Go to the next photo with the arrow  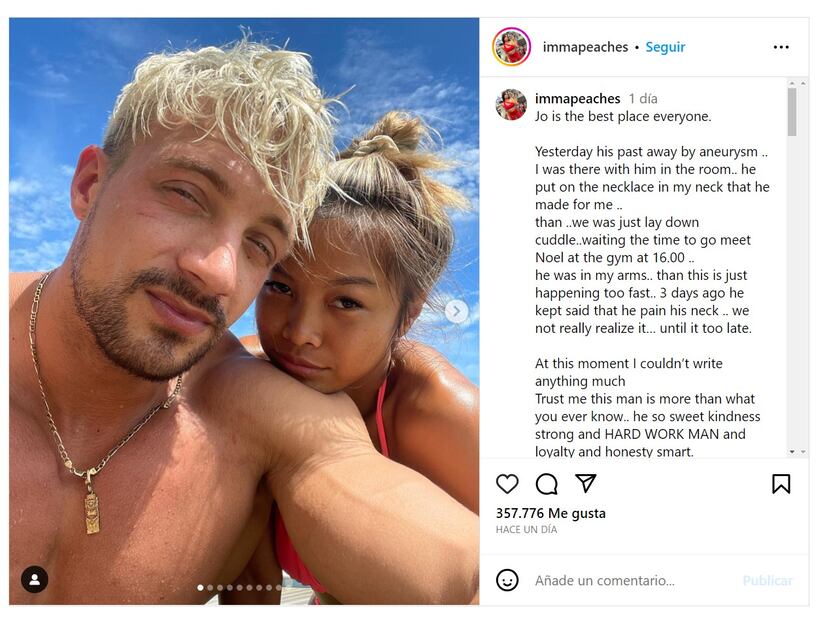456,311
